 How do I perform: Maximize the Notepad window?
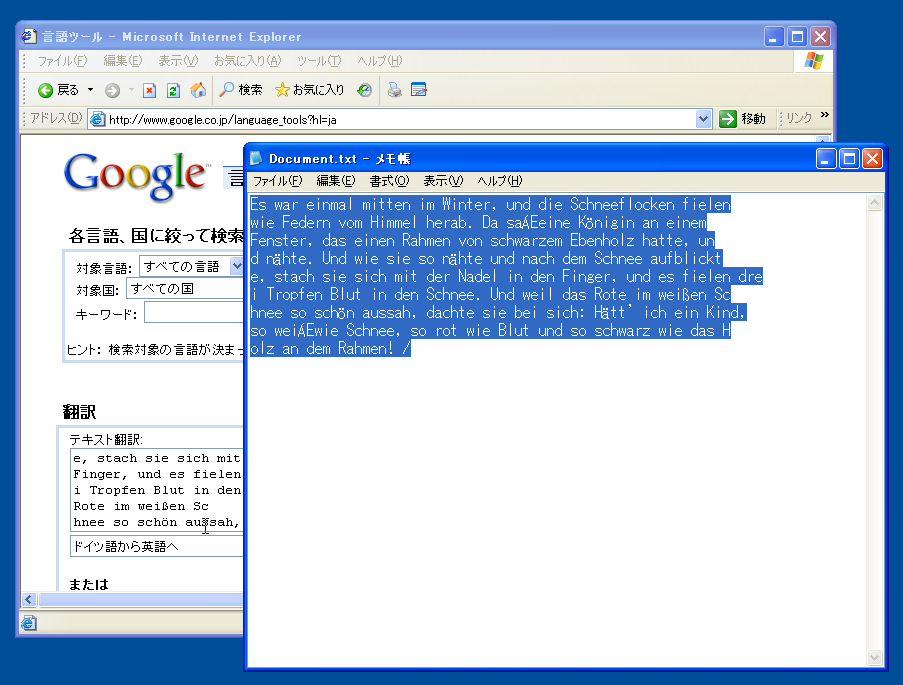pos(849,158)
